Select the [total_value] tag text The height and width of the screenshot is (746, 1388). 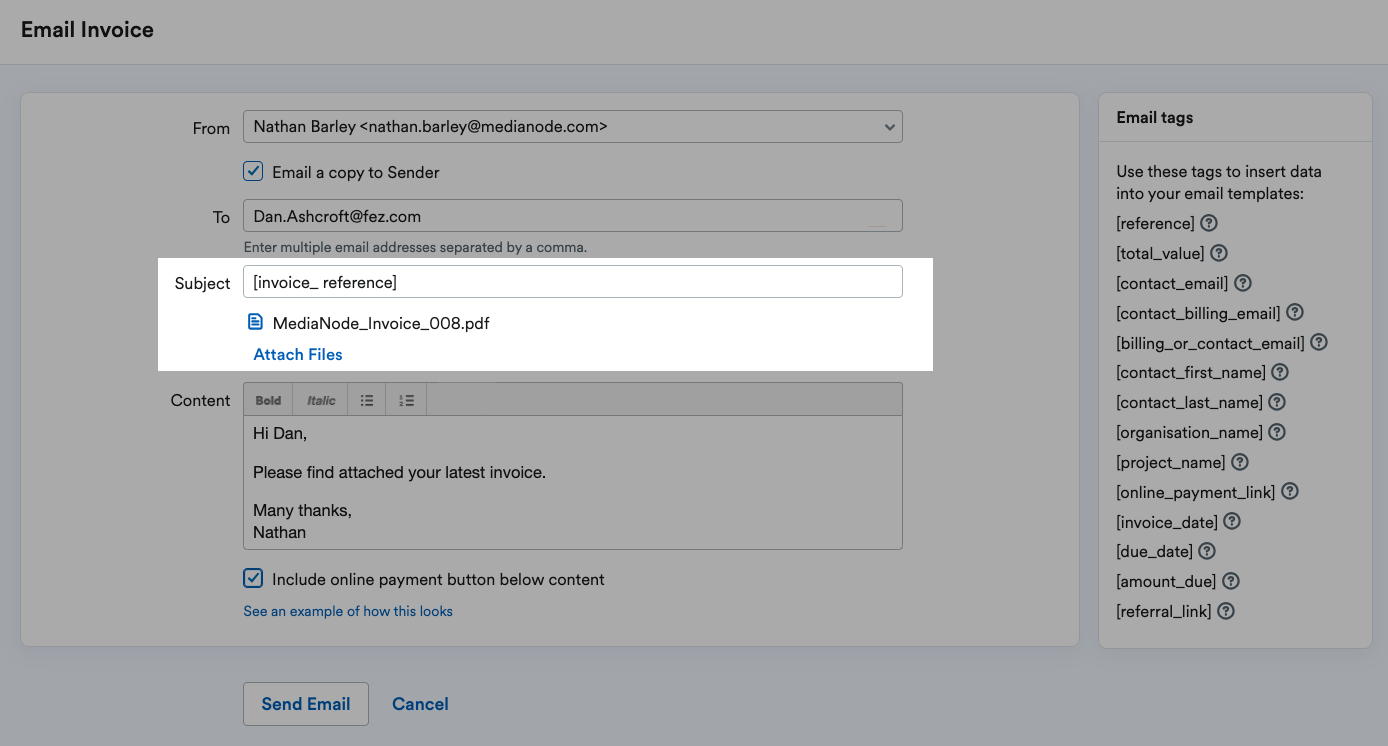coord(1160,254)
